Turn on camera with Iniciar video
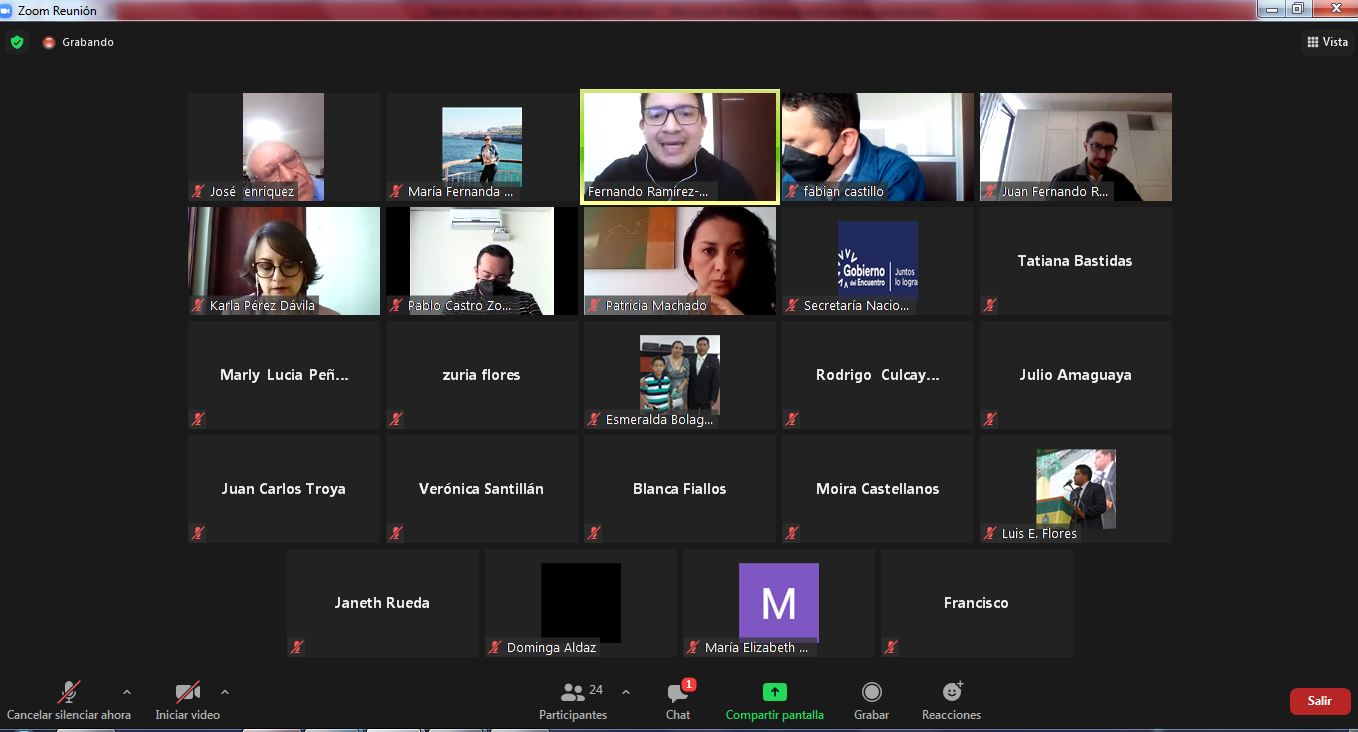This screenshot has width=1358, height=732. tap(187, 692)
